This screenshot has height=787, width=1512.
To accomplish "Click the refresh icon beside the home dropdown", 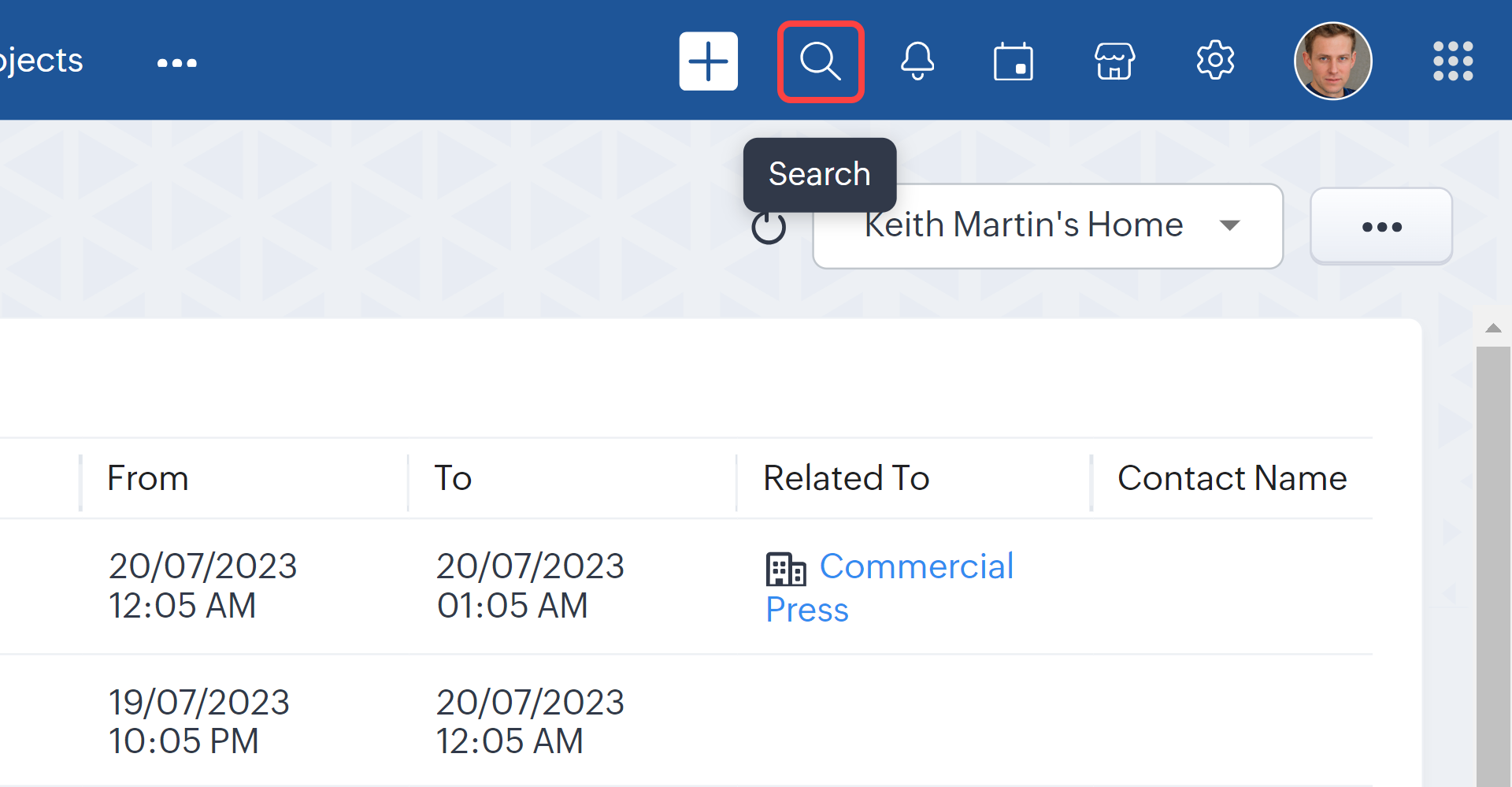I will coord(769,228).
